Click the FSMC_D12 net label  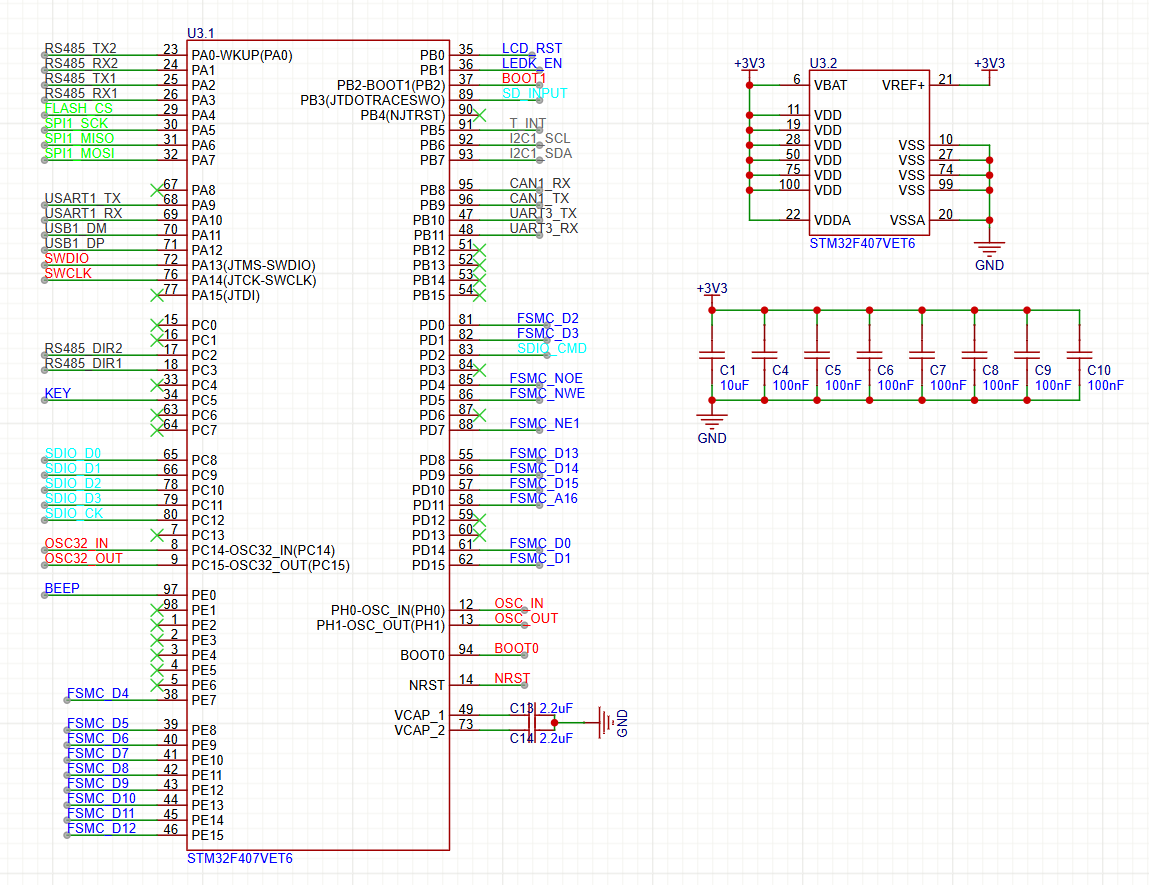101,829
